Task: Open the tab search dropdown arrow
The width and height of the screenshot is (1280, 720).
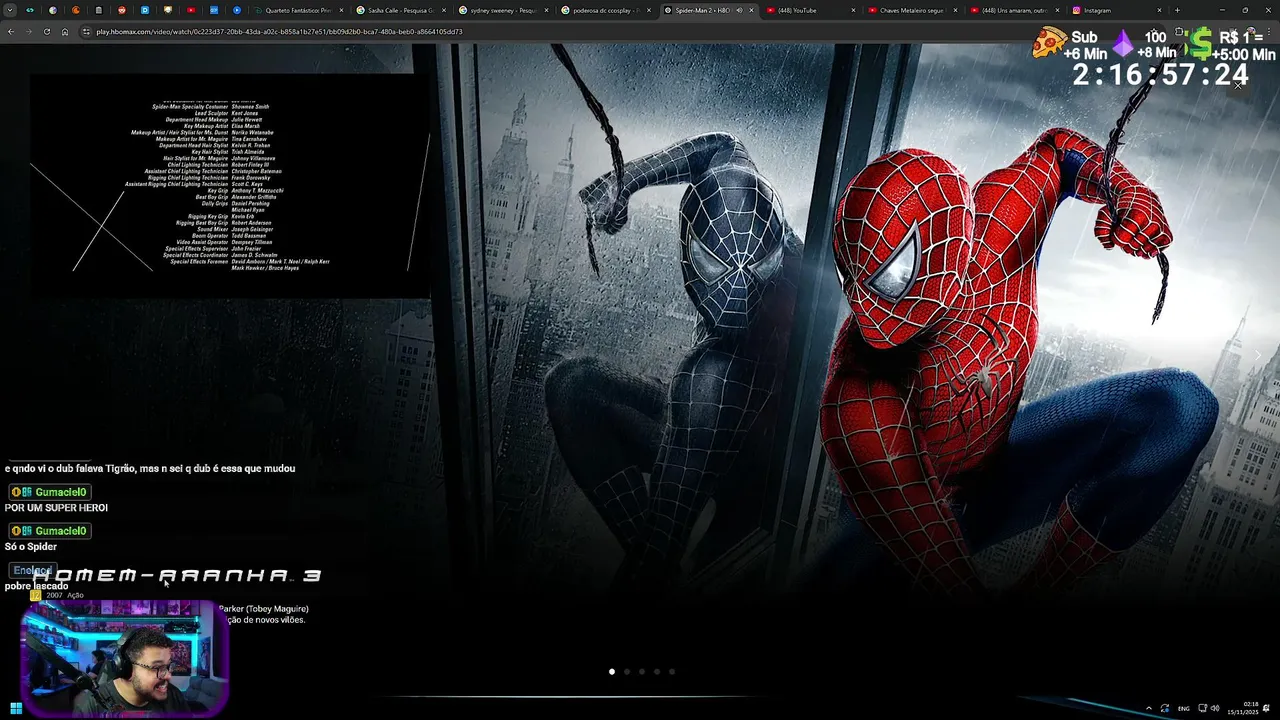Action: pos(10,10)
